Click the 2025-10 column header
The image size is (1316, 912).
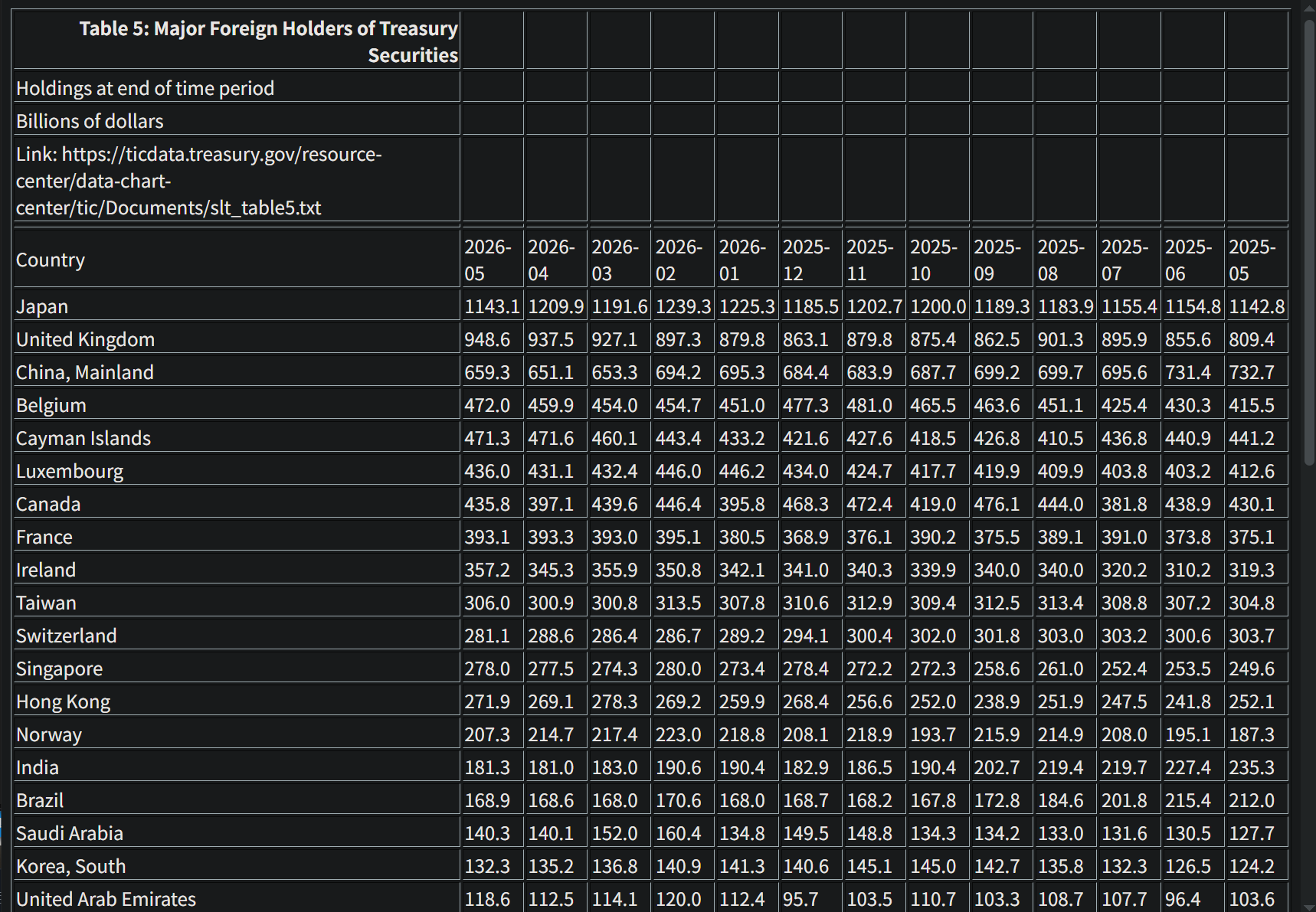tap(938, 260)
